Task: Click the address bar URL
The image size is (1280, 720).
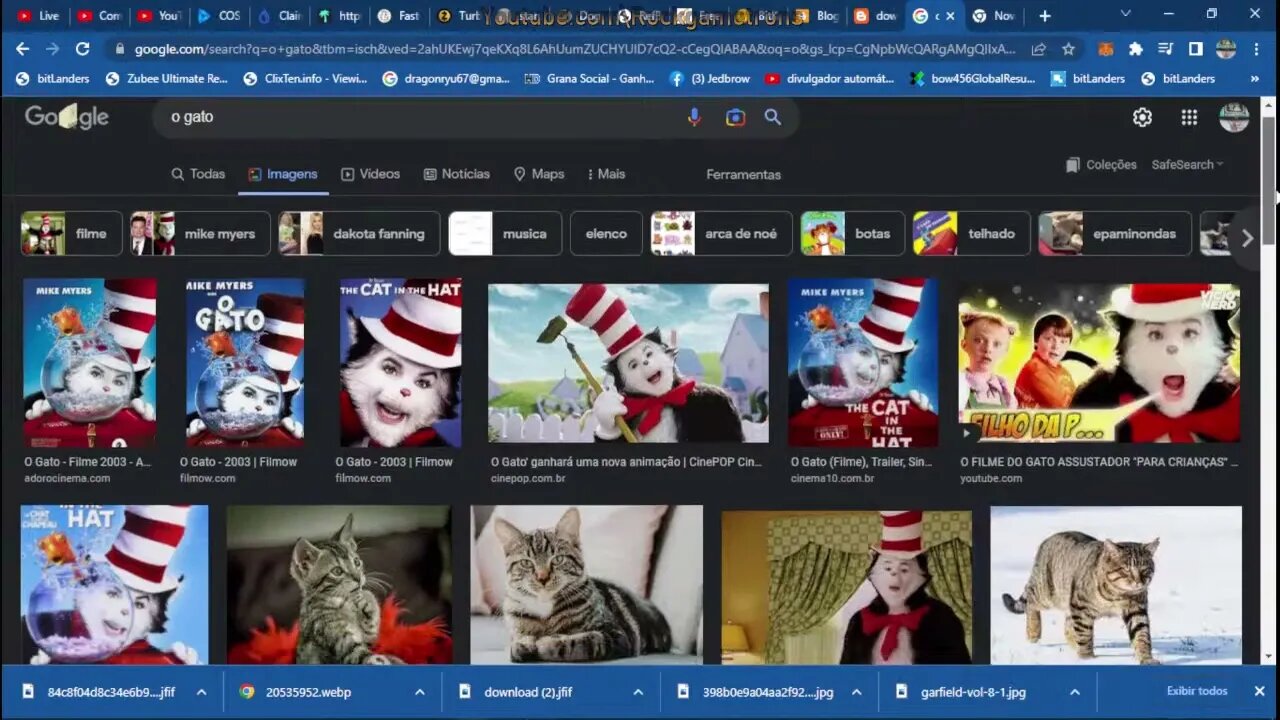Action: click(x=575, y=49)
